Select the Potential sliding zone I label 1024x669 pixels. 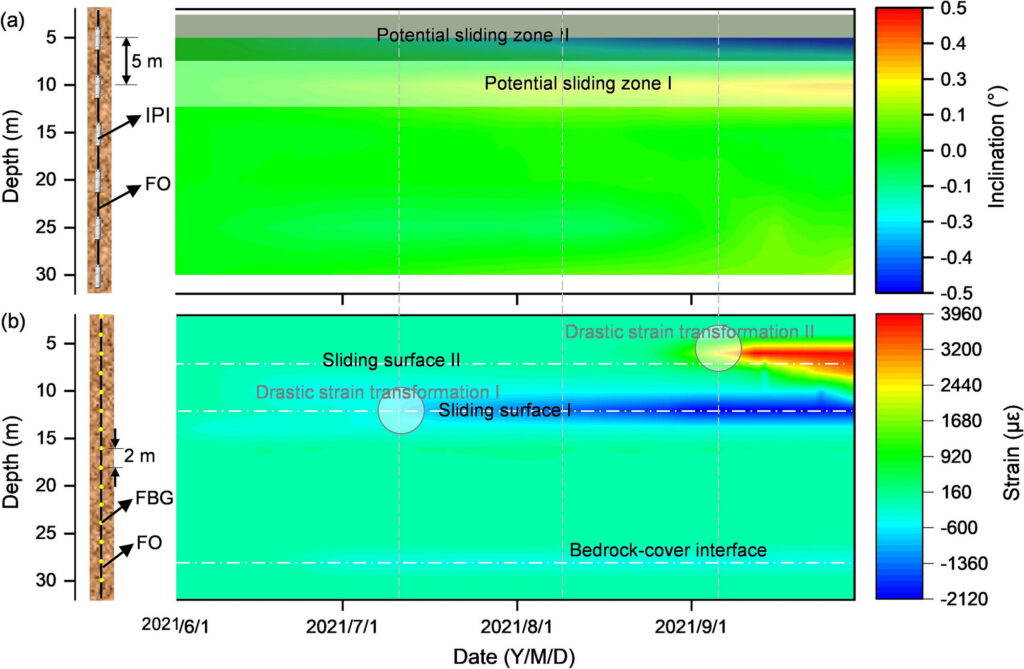click(x=578, y=85)
